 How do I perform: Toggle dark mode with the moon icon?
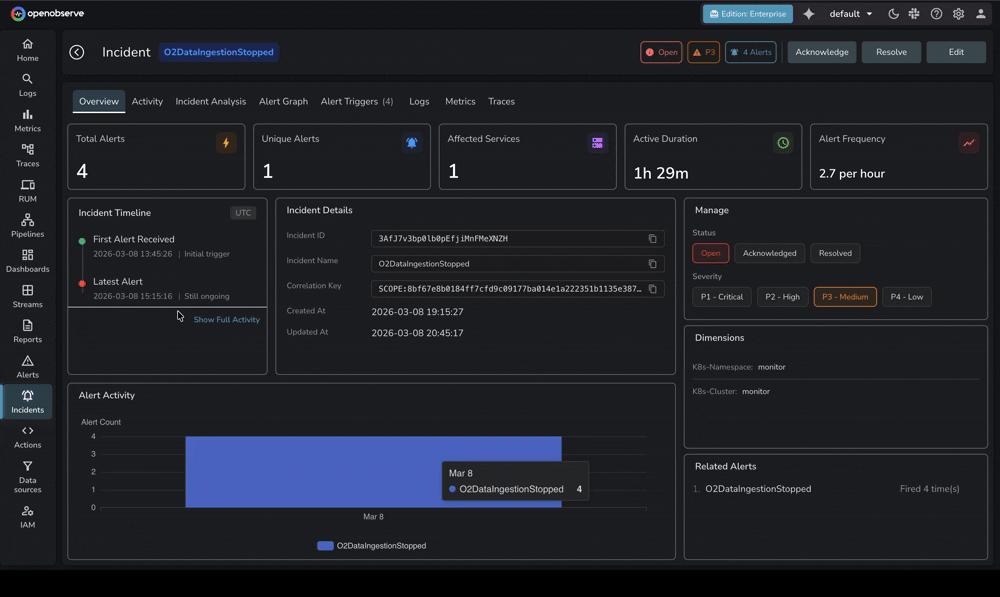[895, 13]
